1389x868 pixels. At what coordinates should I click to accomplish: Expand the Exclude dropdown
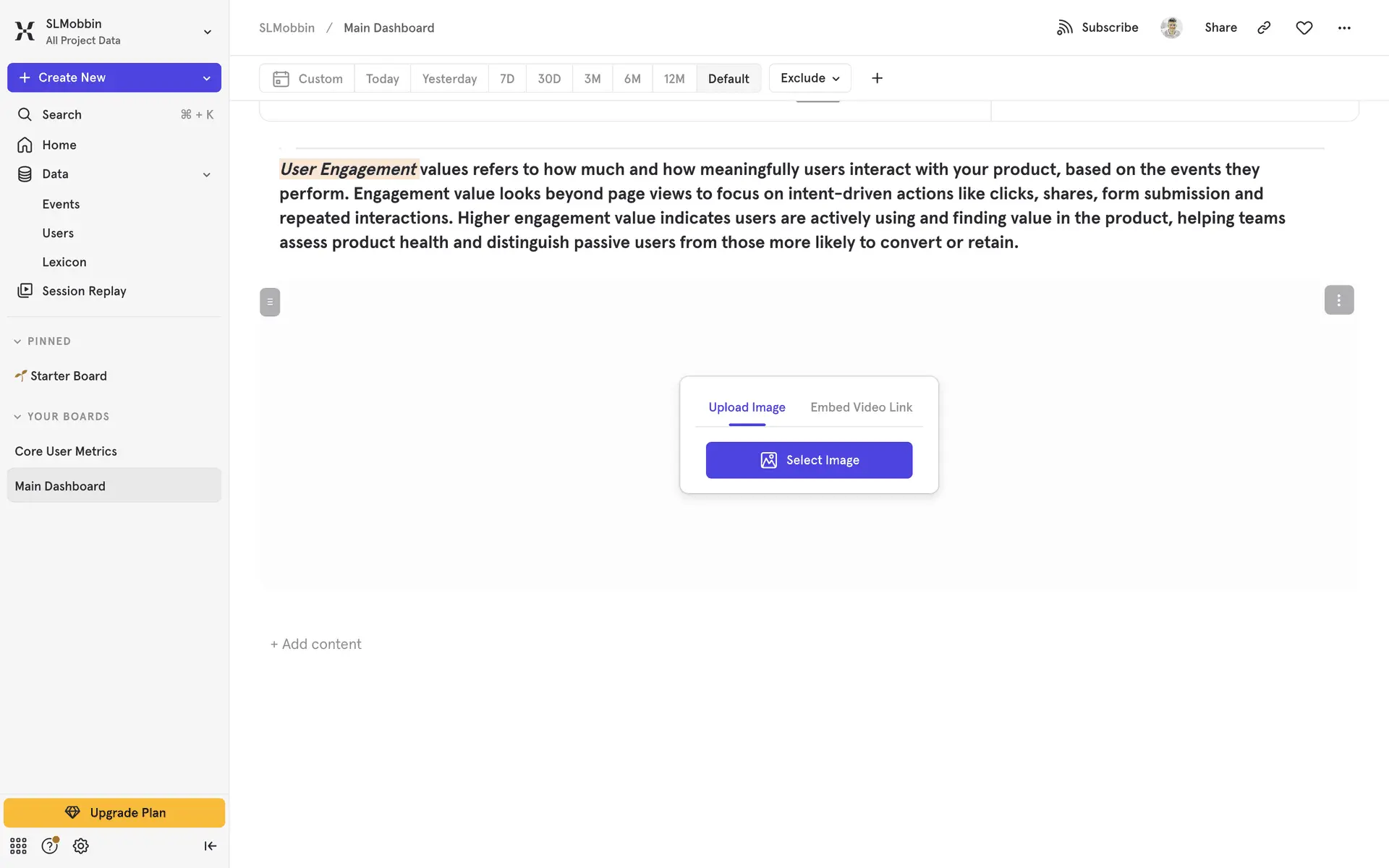tap(810, 78)
